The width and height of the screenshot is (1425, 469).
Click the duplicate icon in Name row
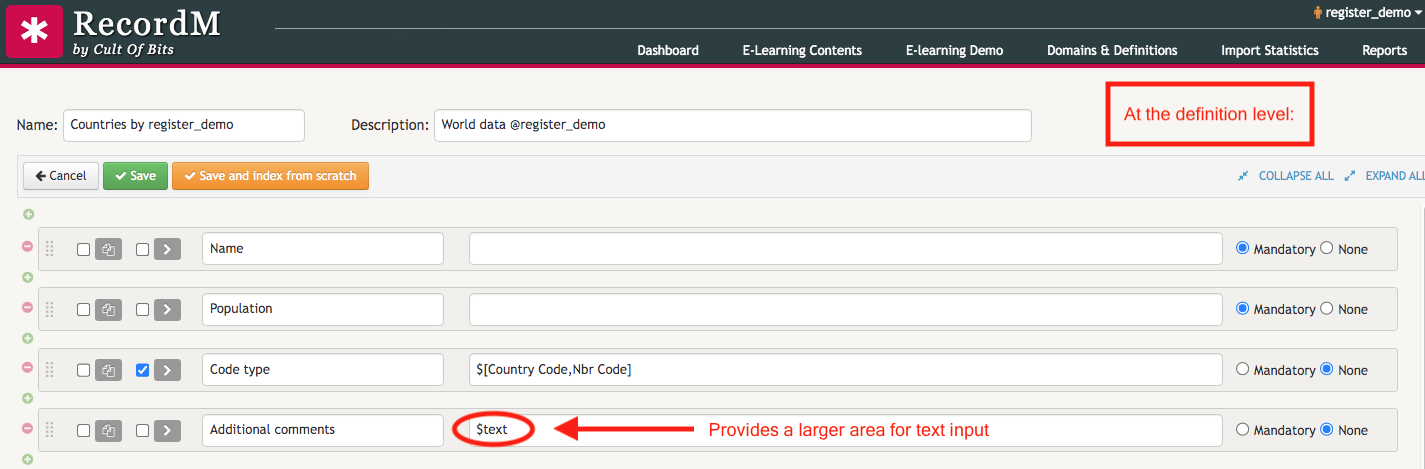108,249
